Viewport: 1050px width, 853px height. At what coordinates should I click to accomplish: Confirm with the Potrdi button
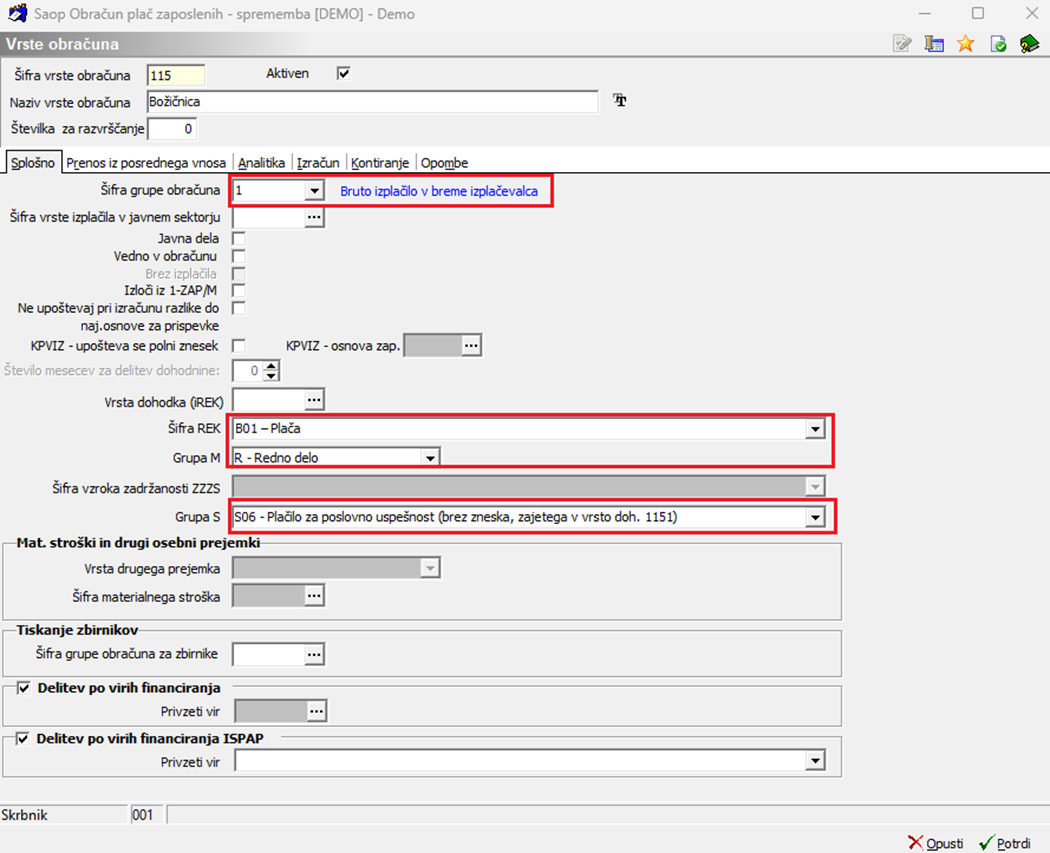[1005, 843]
